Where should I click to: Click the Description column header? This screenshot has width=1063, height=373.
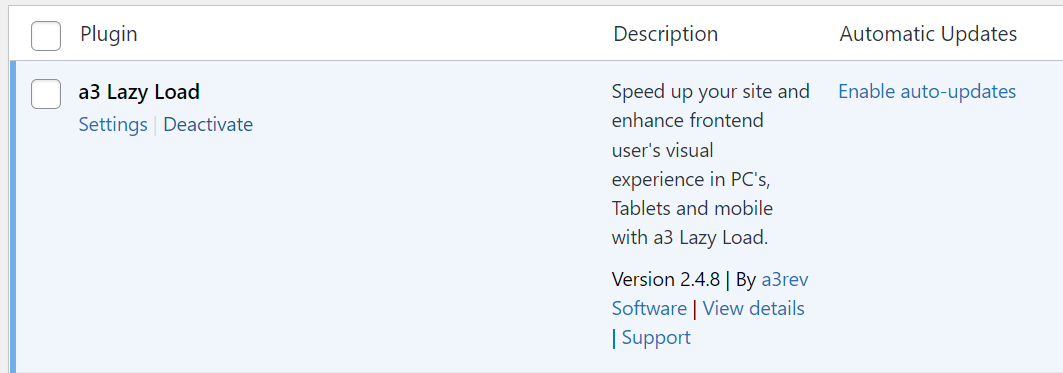tap(665, 34)
